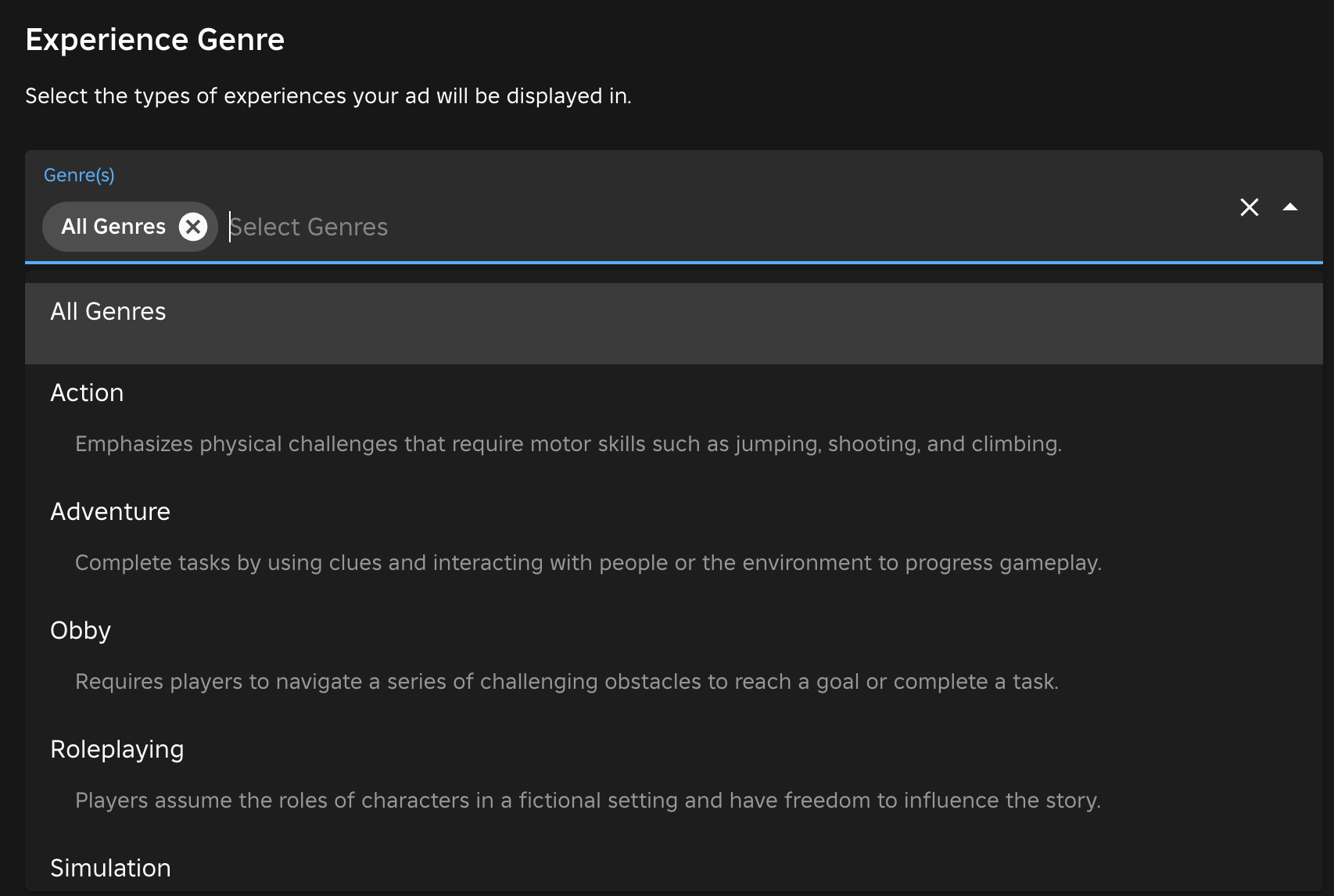Click the All Genres chip label

point(113,227)
